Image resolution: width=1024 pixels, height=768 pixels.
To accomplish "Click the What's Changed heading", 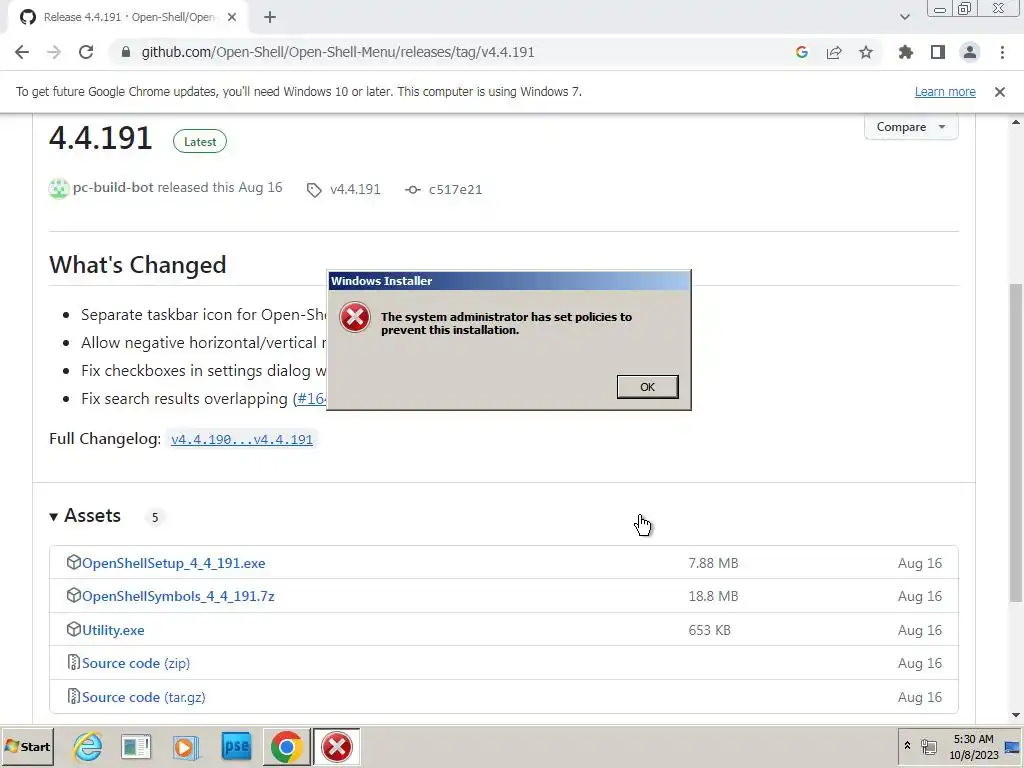I will pos(138,264).
